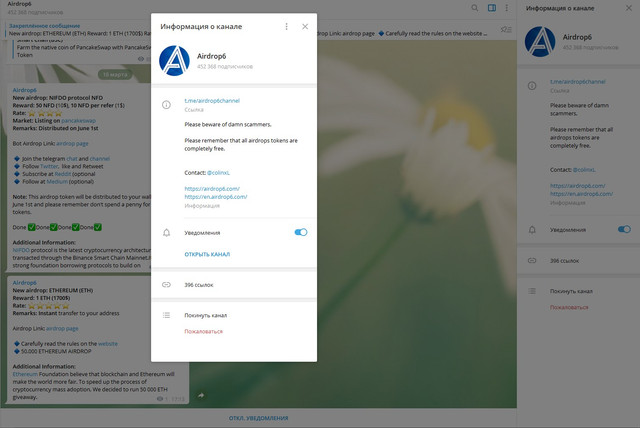
Task: Open Reddit link in NIFDO message
Action: coord(62,174)
